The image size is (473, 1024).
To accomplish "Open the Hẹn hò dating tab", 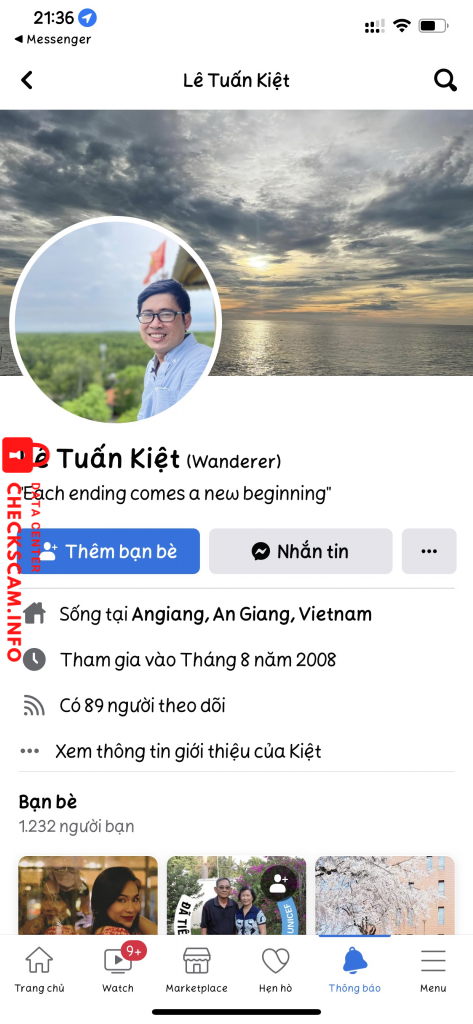I will [x=276, y=969].
